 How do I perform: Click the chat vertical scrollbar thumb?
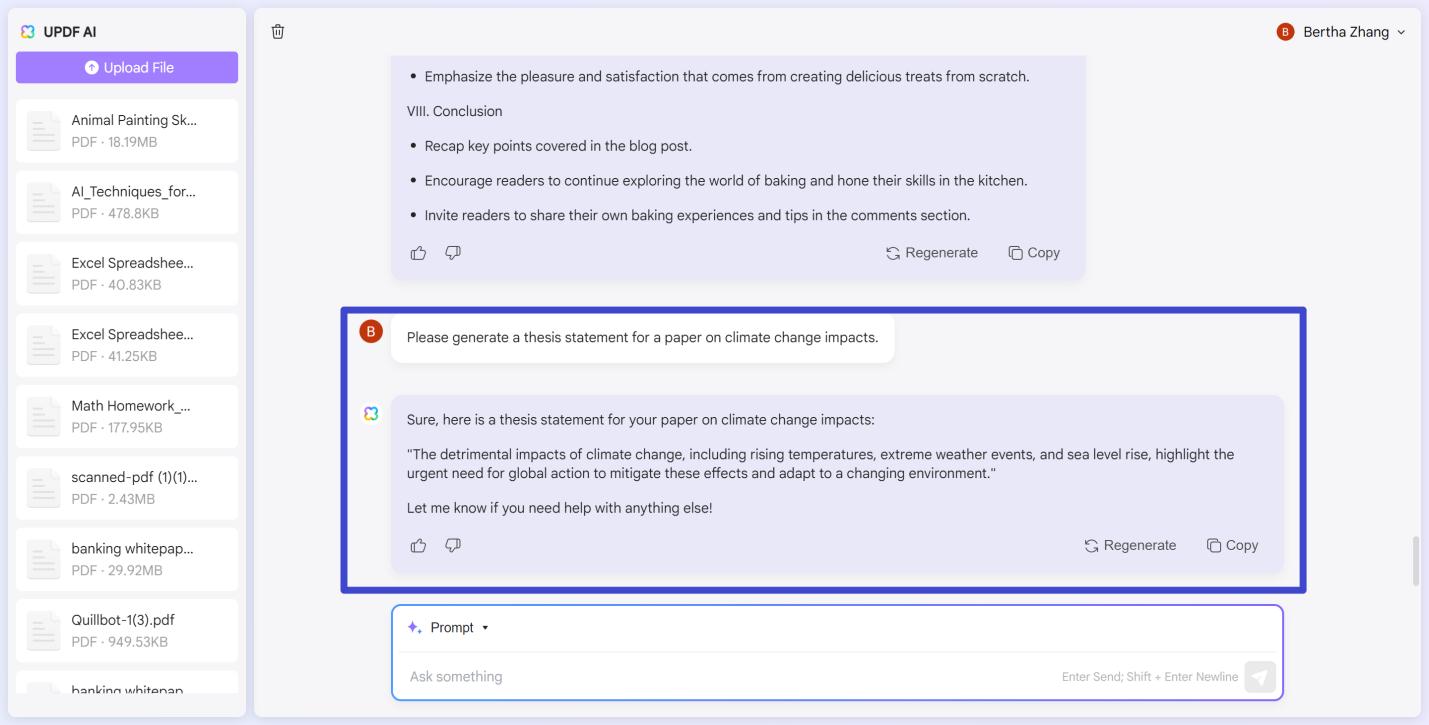(x=1414, y=561)
